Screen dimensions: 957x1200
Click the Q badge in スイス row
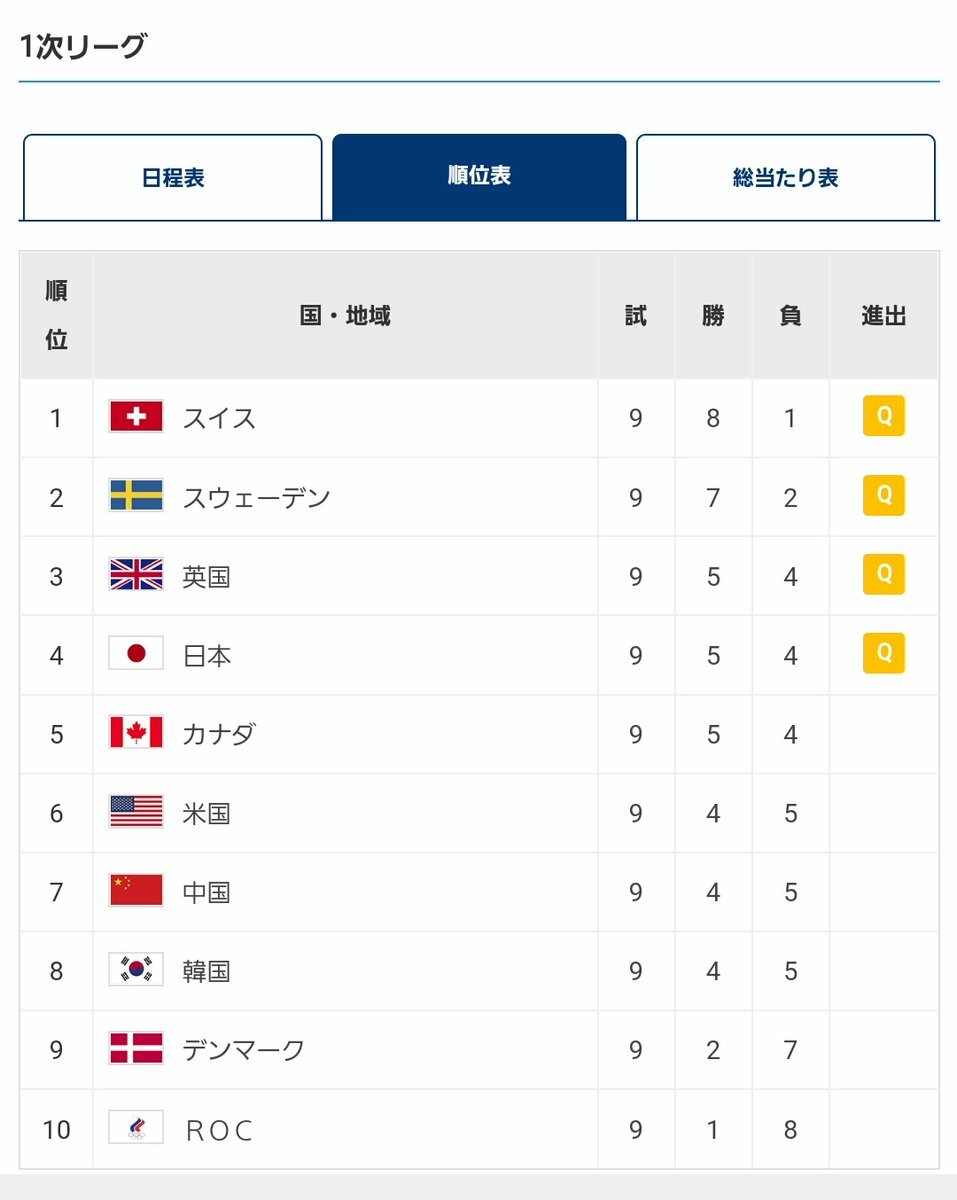pyautogui.click(x=884, y=415)
